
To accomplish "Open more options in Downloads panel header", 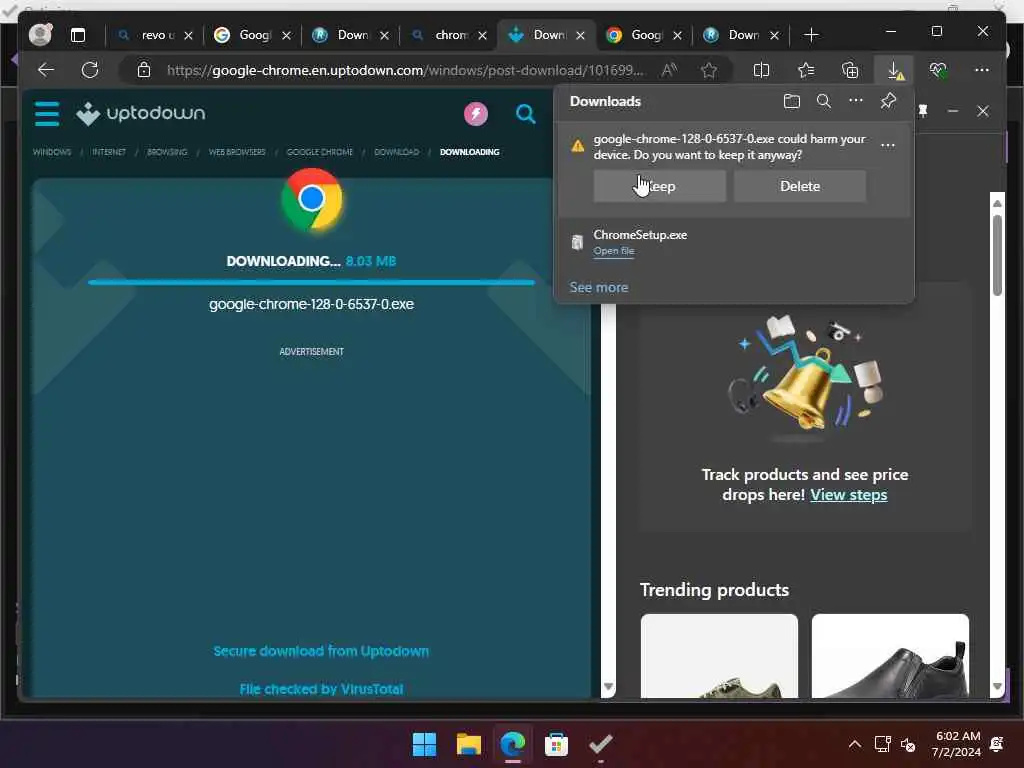I will pyautogui.click(x=856, y=101).
